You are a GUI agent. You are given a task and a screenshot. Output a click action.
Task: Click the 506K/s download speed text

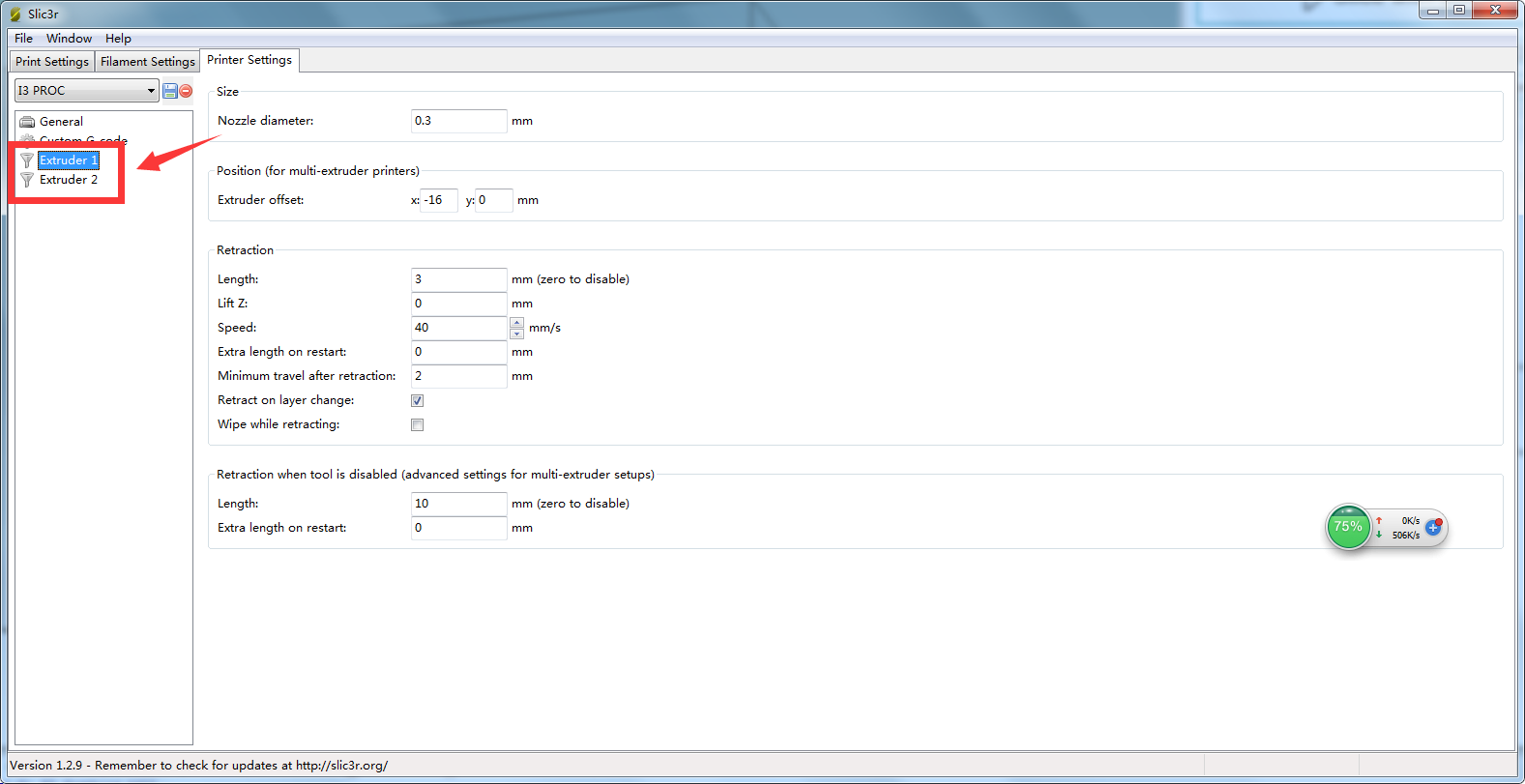[x=1406, y=536]
